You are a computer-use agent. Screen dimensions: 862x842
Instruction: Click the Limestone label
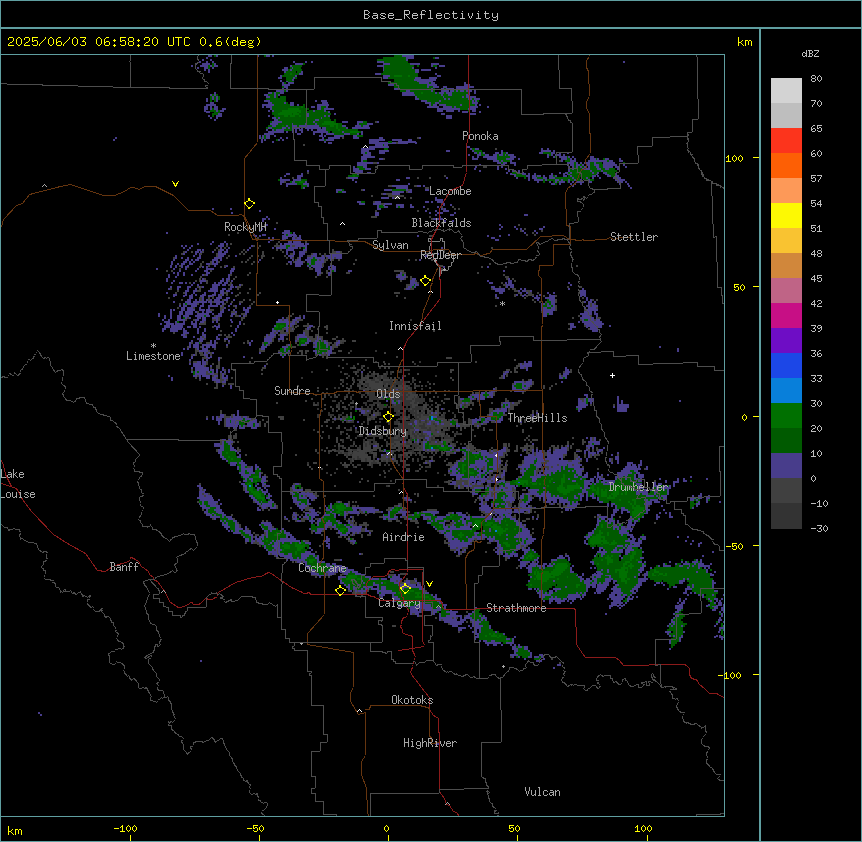pyautogui.click(x=153, y=356)
